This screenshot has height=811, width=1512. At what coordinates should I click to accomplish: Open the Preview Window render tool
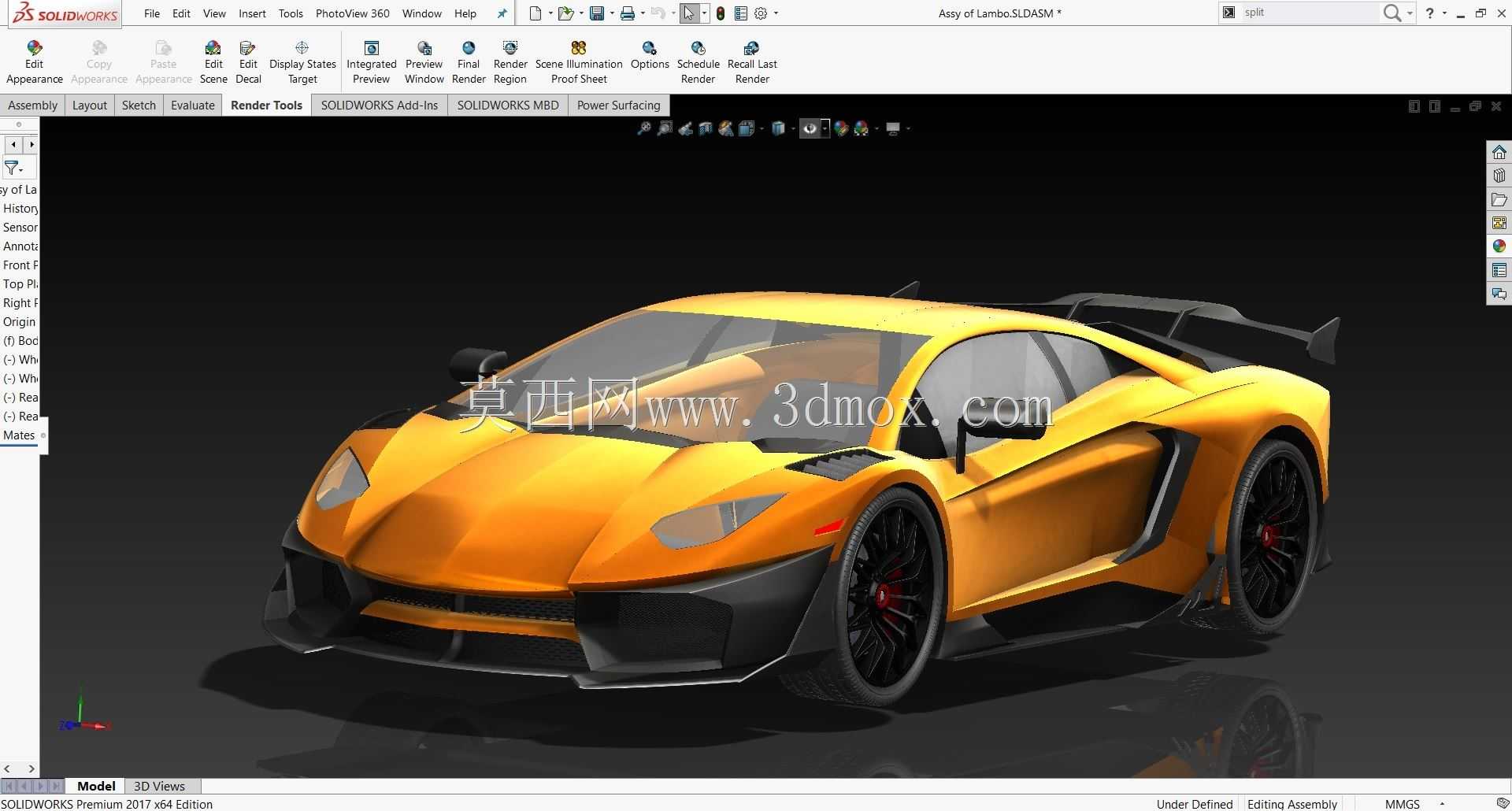[x=424, y=62]
